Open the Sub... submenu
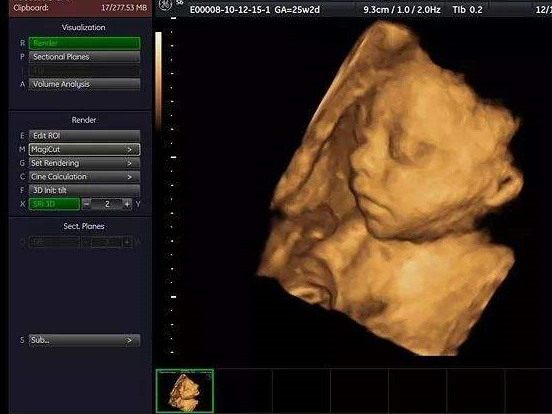The height and width of the screenshot is (414, 552). (x=84, y=340)
